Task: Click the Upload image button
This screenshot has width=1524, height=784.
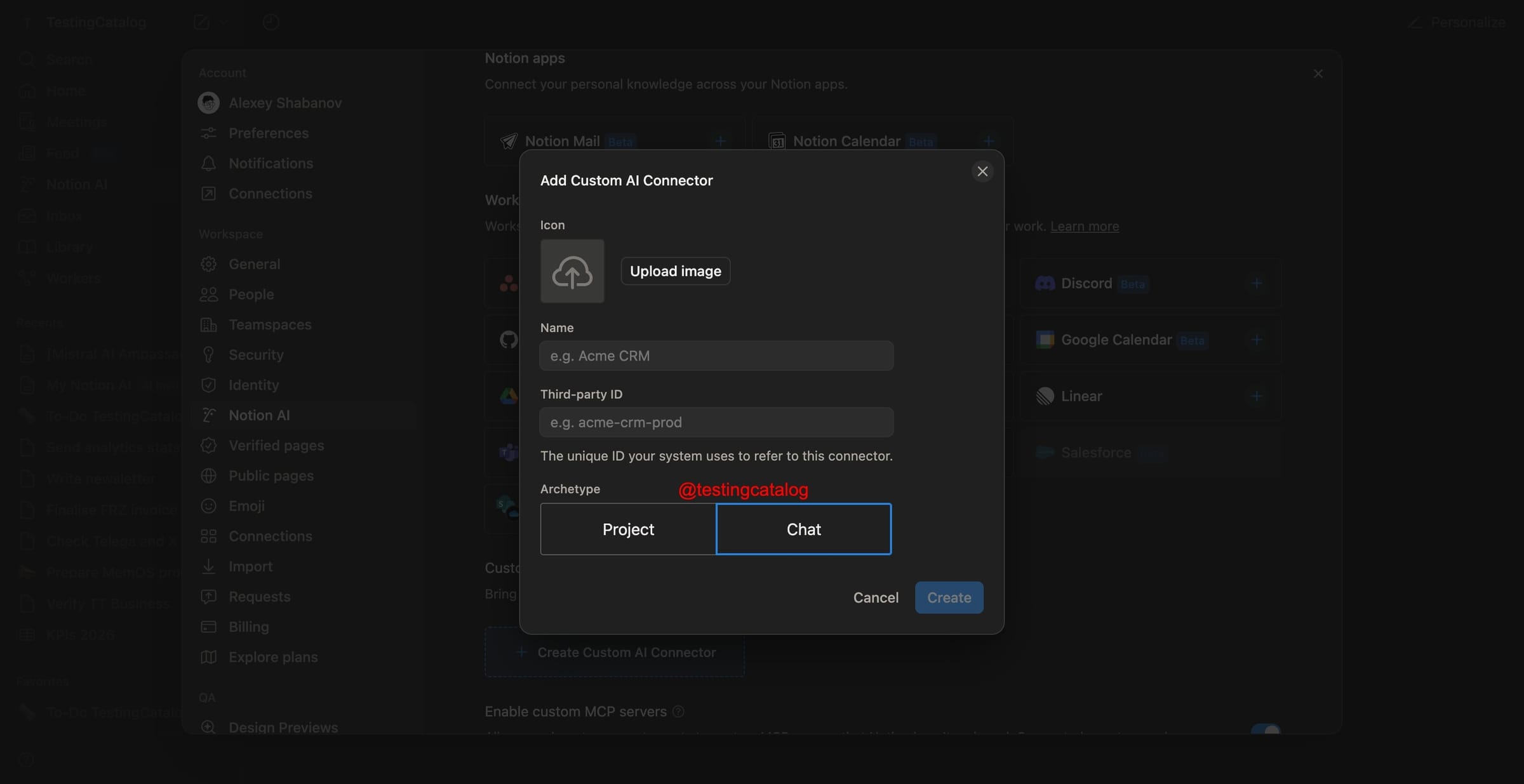Action: pos(675,271)
